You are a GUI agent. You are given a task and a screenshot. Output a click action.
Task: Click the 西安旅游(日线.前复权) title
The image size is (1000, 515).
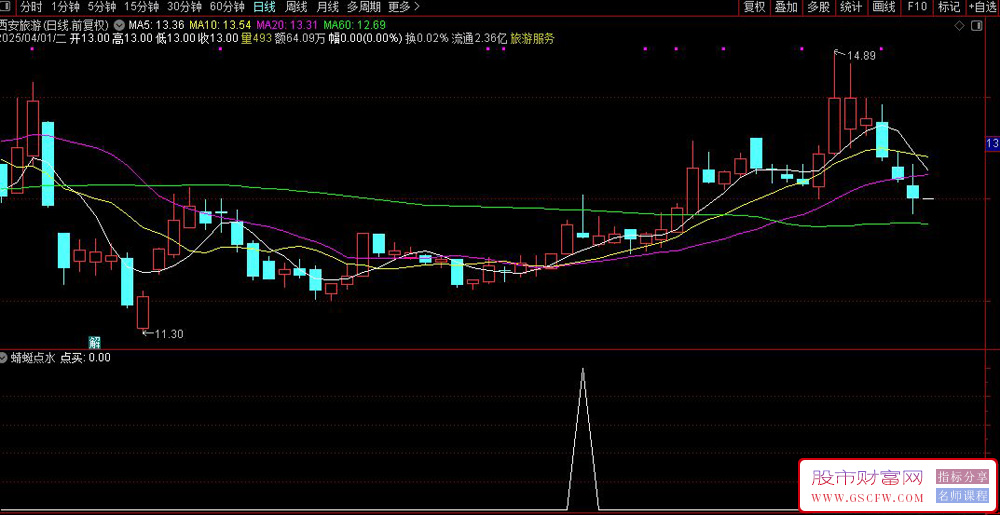55,25
